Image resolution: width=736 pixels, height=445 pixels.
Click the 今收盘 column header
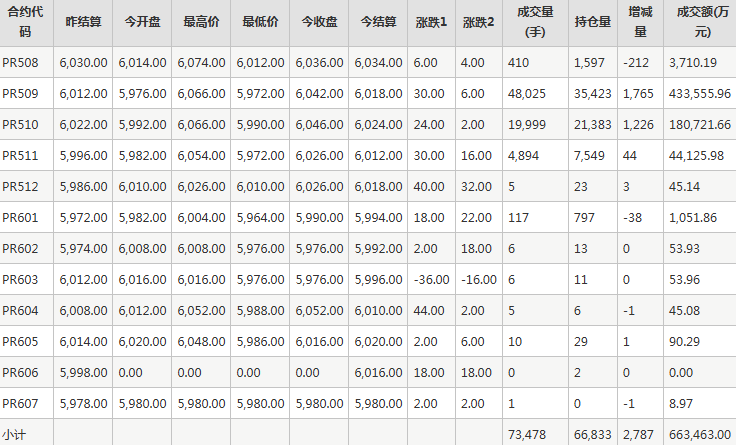coord(319,22)
